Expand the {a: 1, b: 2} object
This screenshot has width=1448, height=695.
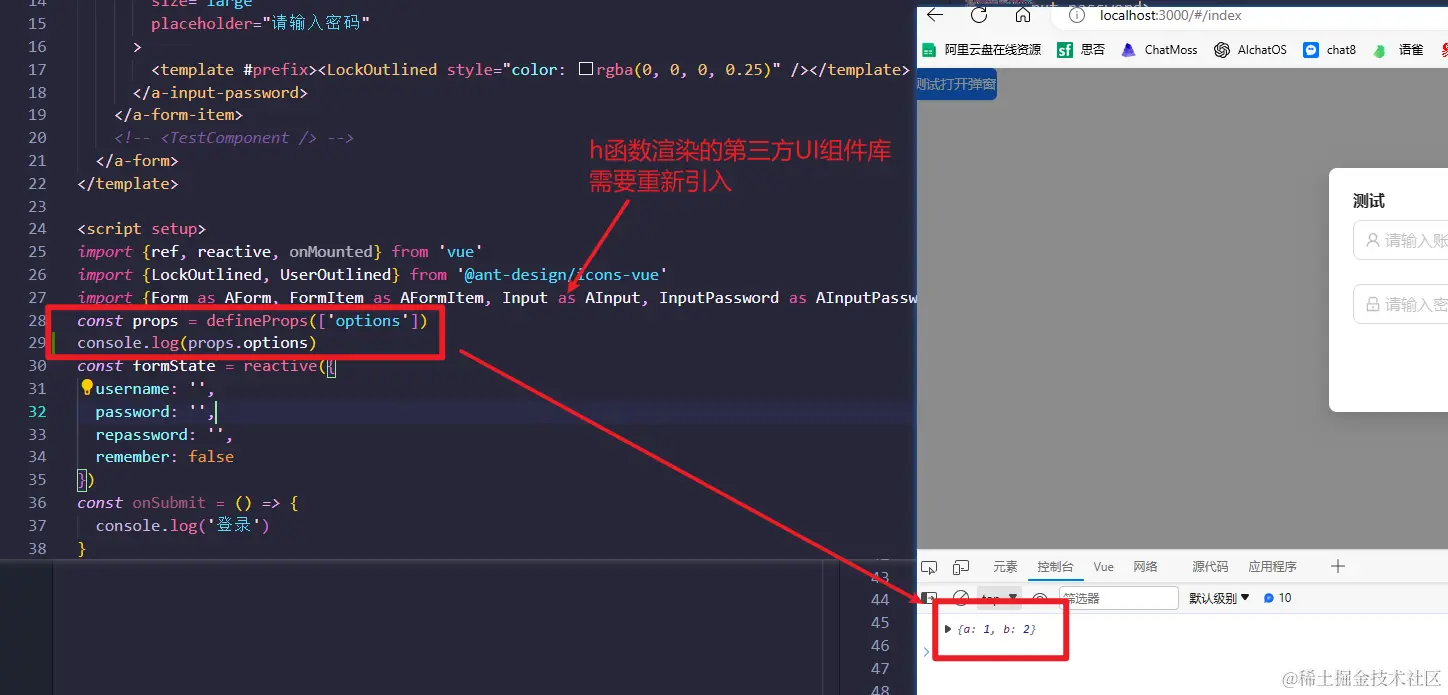pos(948,629)
